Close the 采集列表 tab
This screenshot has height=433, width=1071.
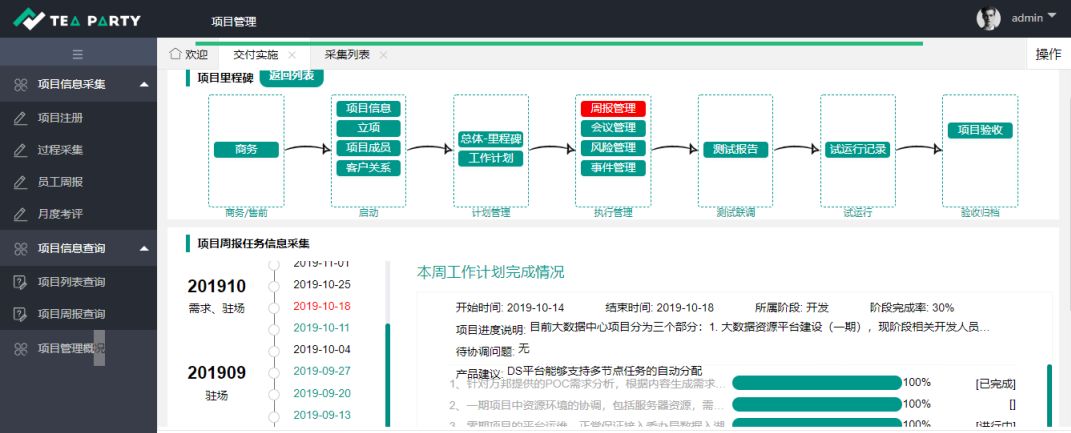(383, 55)
